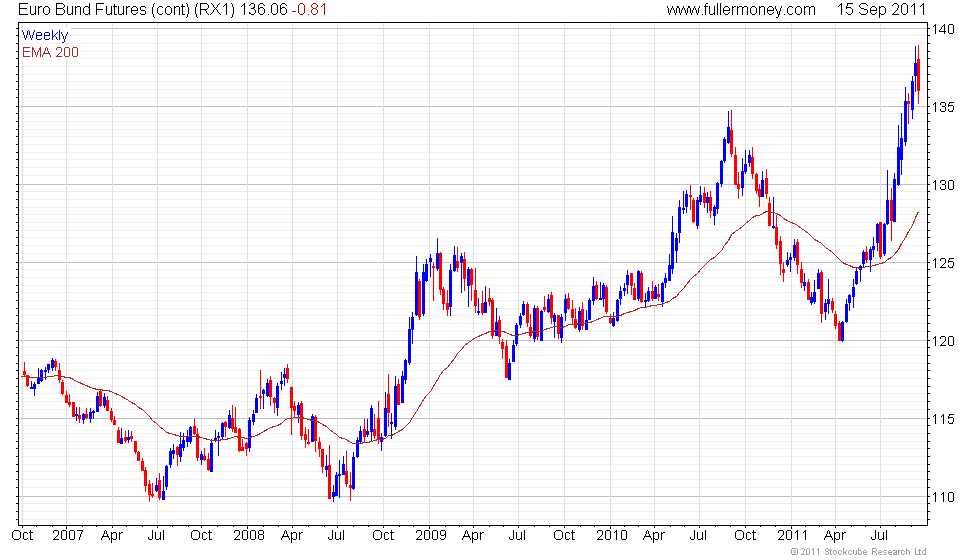This screenshot has width=980, height=560.
Task: Select the EMA 200 legend label
Action: point(50,52)
